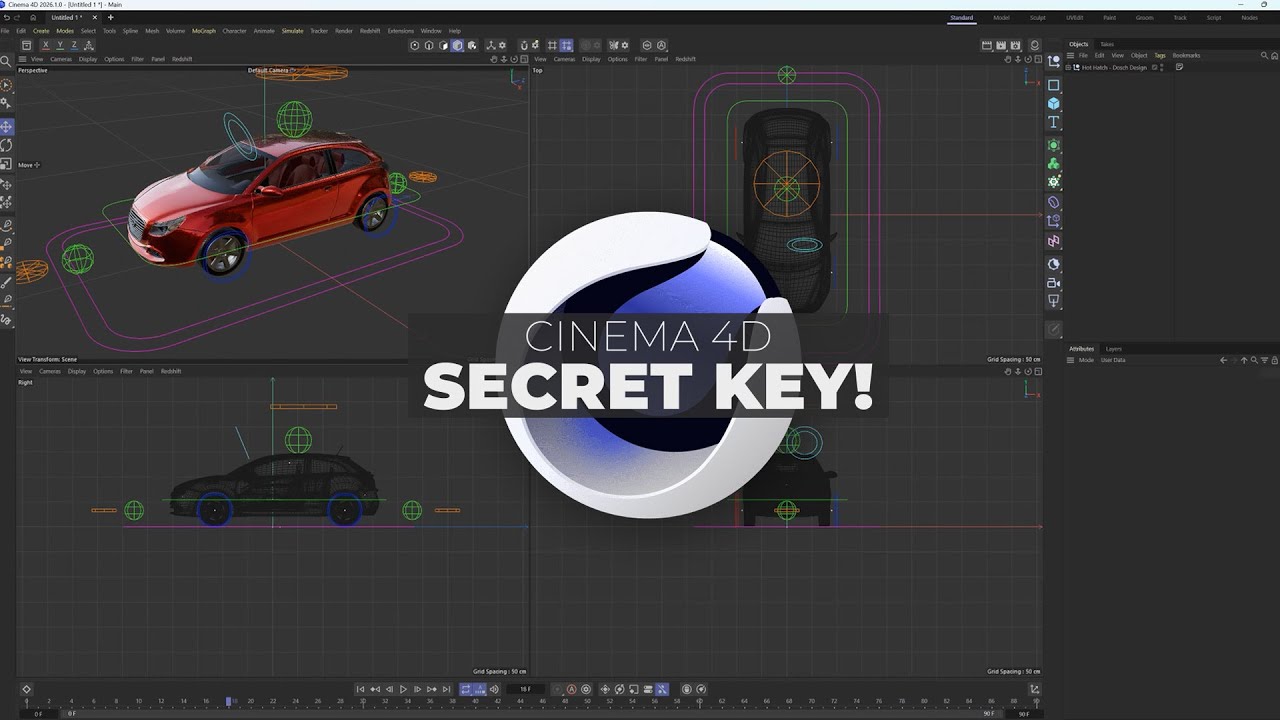
Task: Toggle sound playback speaker icon
Action: [x=494, y=689]
